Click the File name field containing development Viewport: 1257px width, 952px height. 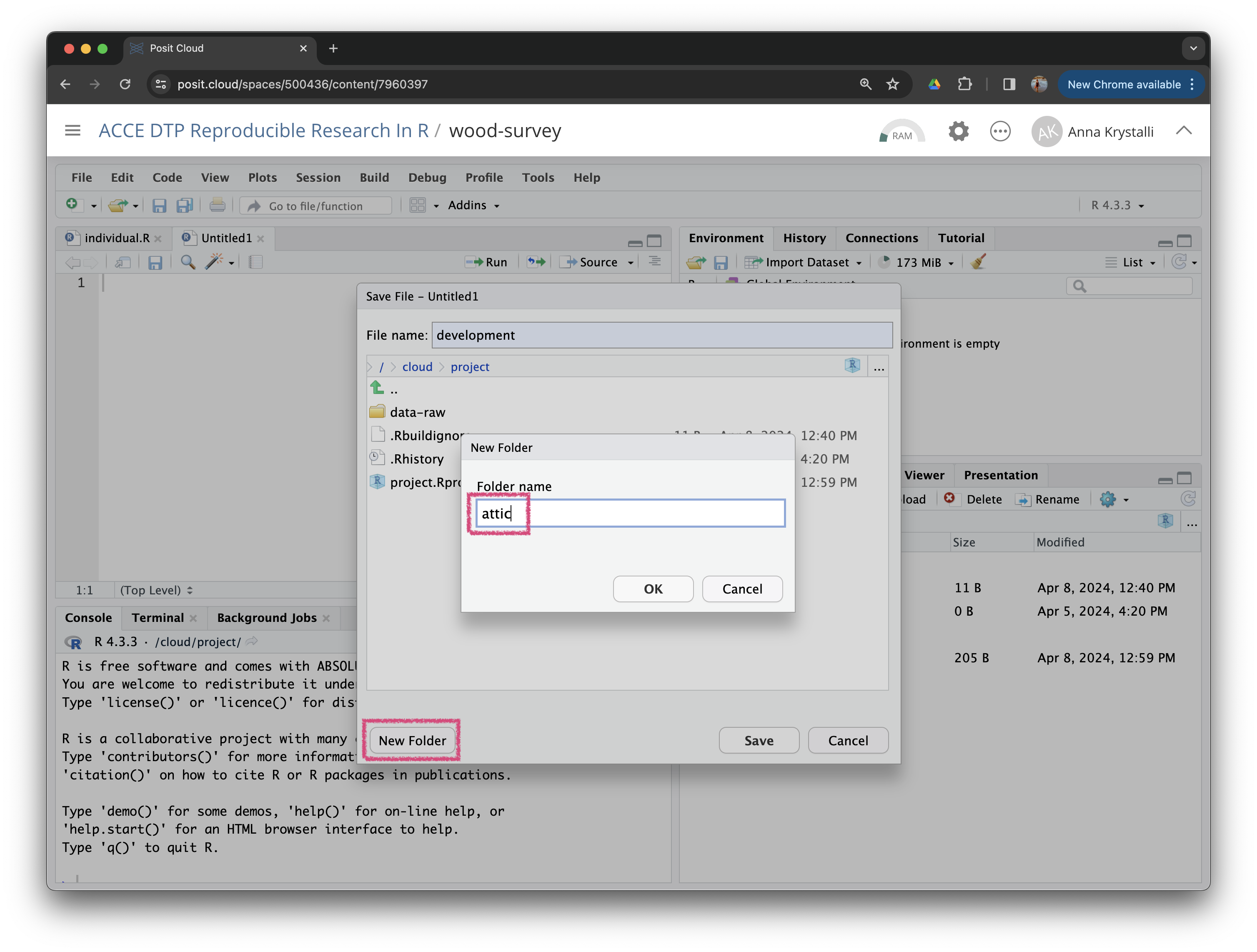point(661,335)
